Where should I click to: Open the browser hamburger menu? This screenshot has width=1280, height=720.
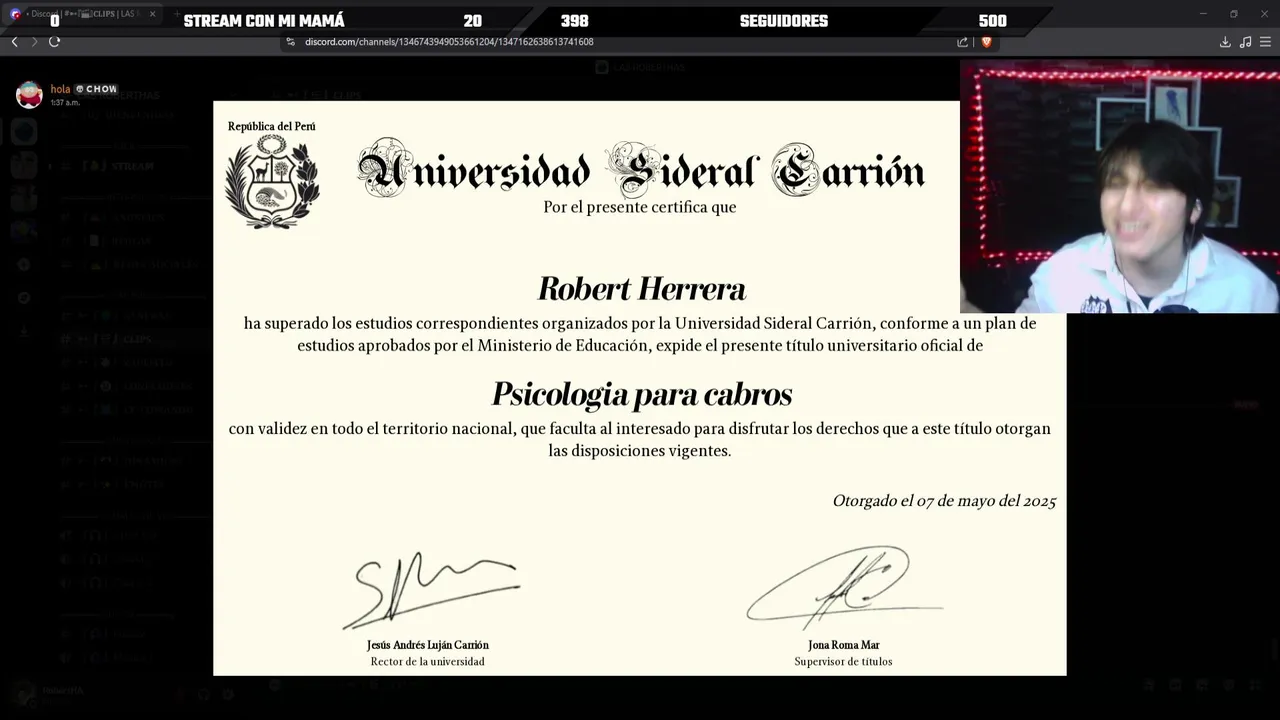point(1265,42)
